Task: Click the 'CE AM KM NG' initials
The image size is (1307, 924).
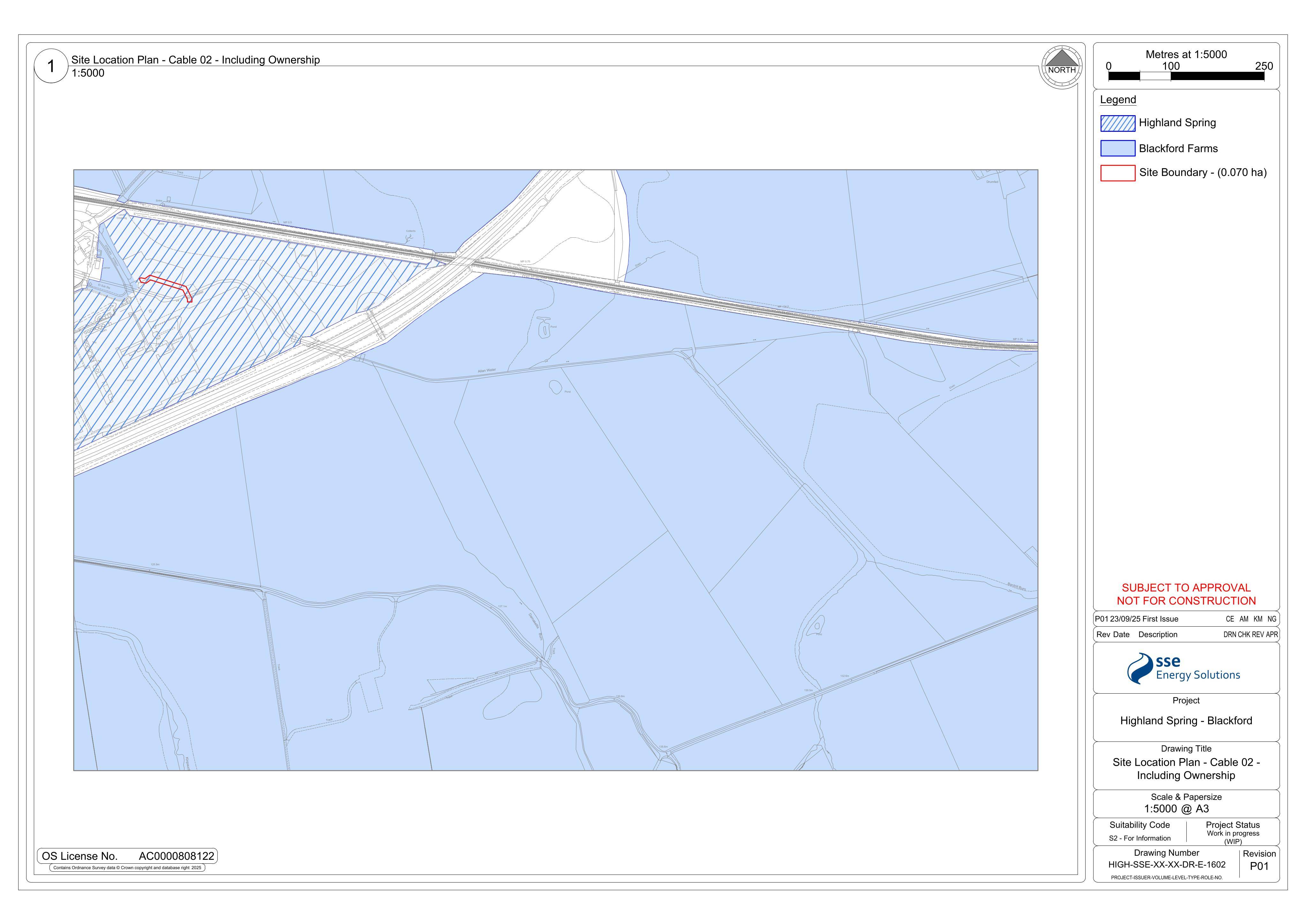Action: click(1251, 619)
